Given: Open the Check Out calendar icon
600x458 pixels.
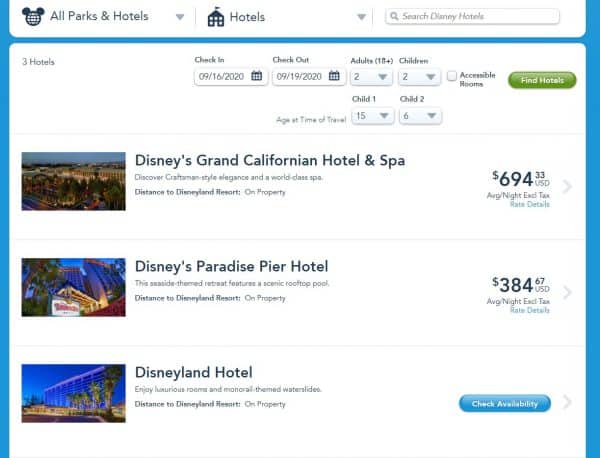Looking at the screenshot, I should pos(334,76).
